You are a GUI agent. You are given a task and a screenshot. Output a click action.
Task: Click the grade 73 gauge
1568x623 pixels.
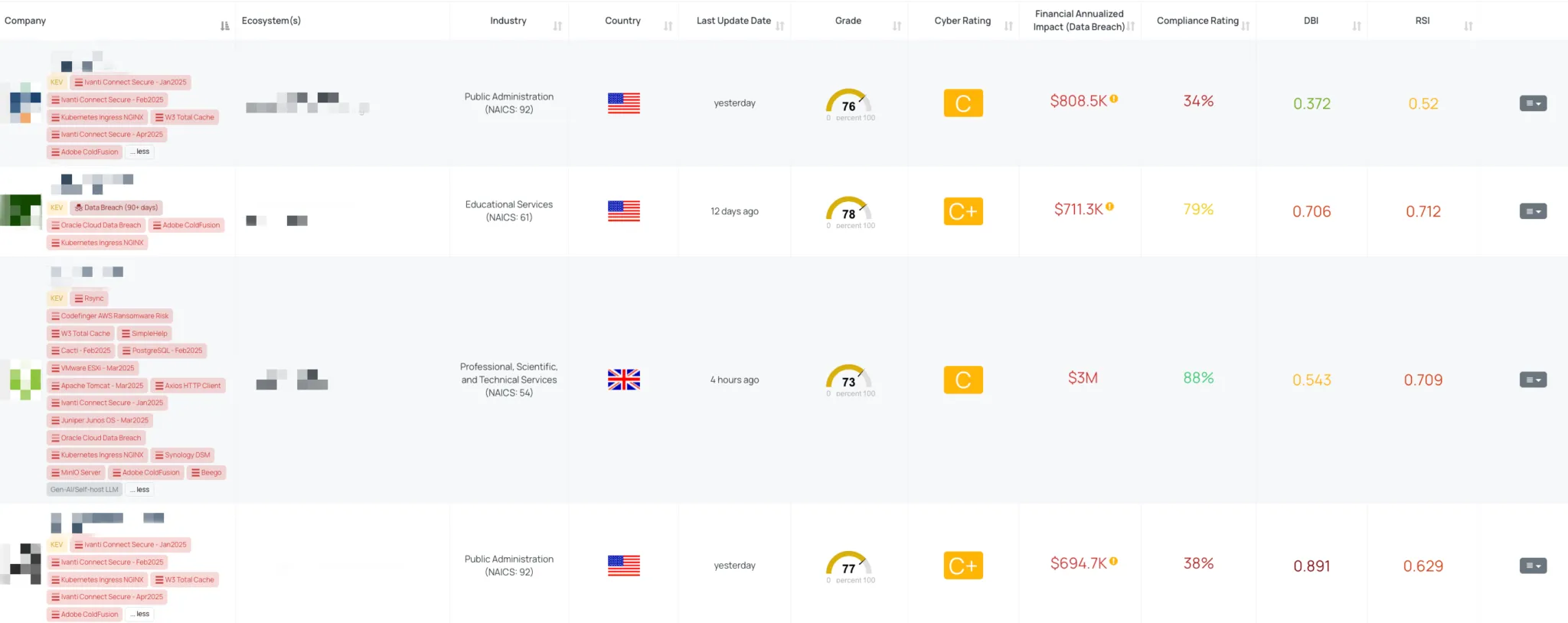coord(848,380)
